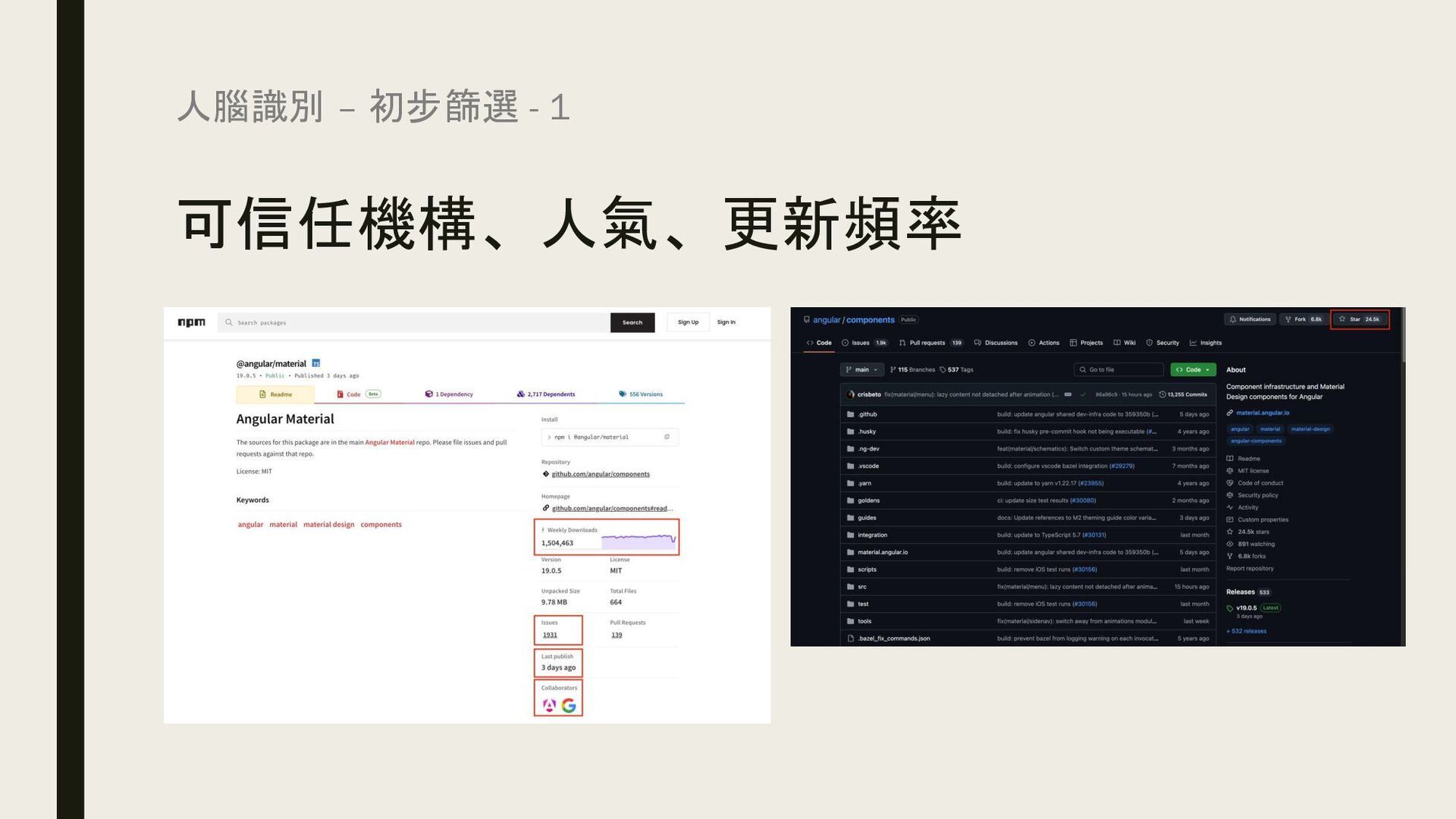Open the 1931 issues link on npm
The width and height of the screenshot is (1456, 819).
(550, 635)
